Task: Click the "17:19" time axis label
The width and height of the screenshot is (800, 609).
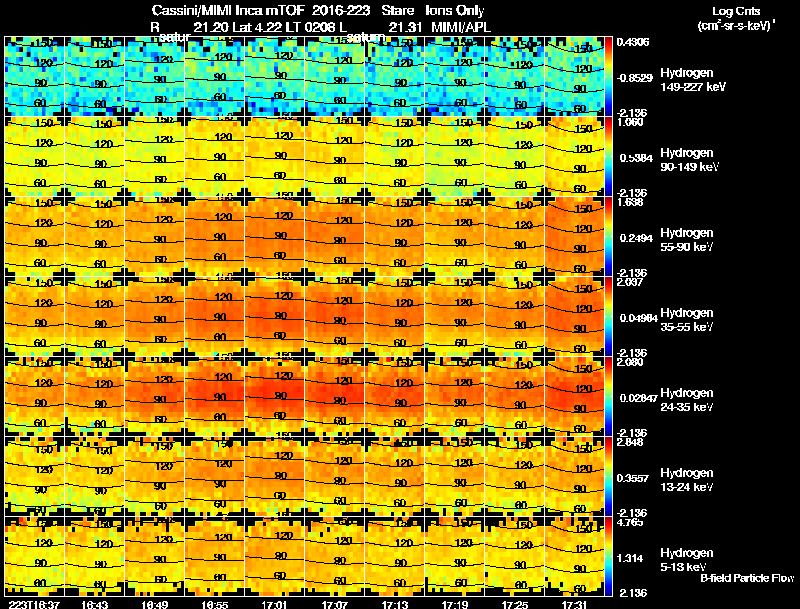Action: tap(455, 604)
